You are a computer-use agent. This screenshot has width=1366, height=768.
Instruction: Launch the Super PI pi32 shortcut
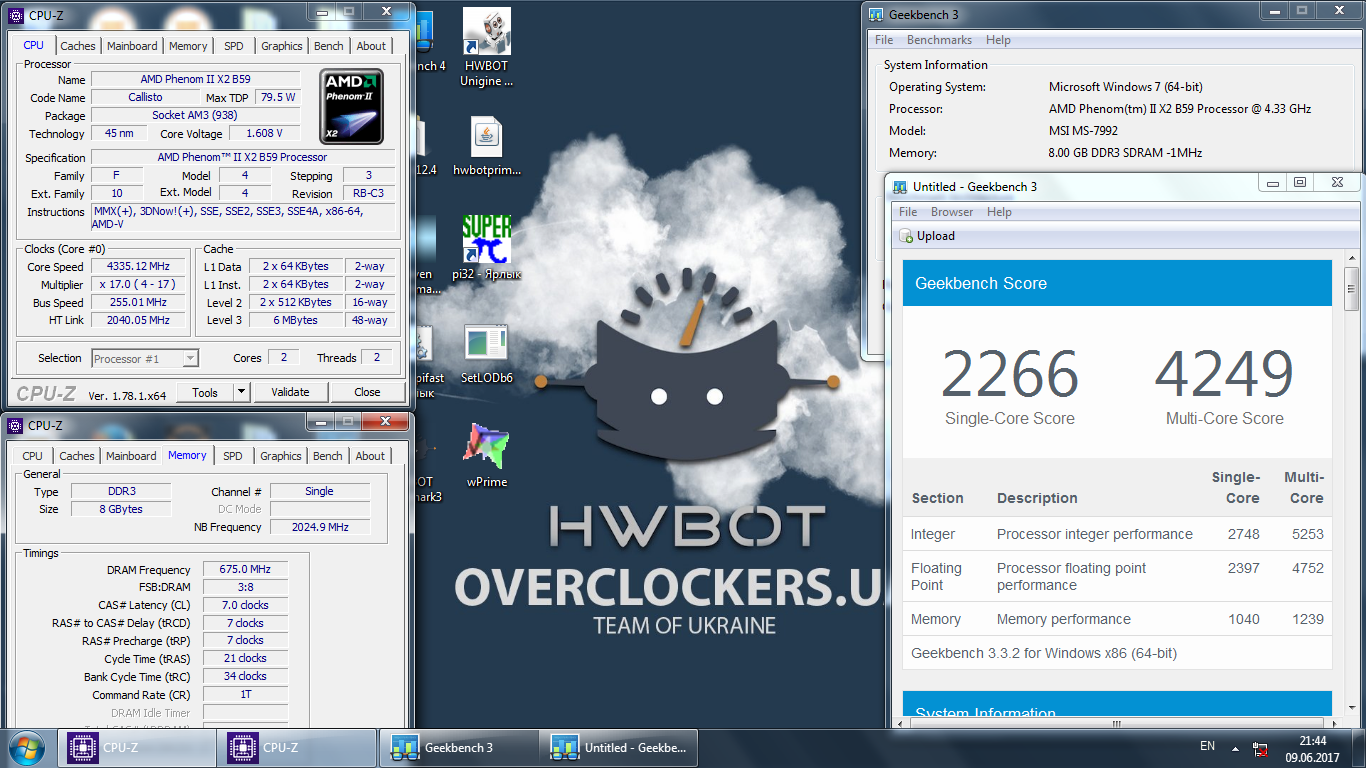click(x=487, y=248)
